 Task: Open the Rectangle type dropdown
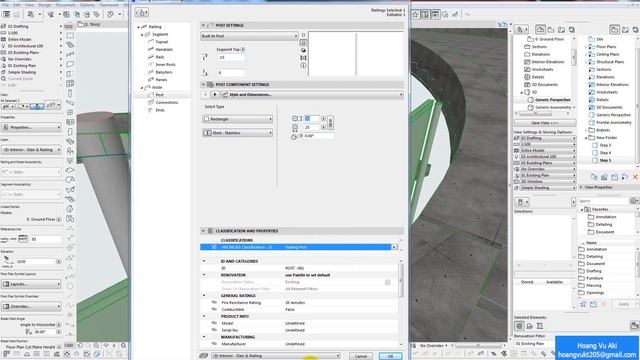[238, 119]
